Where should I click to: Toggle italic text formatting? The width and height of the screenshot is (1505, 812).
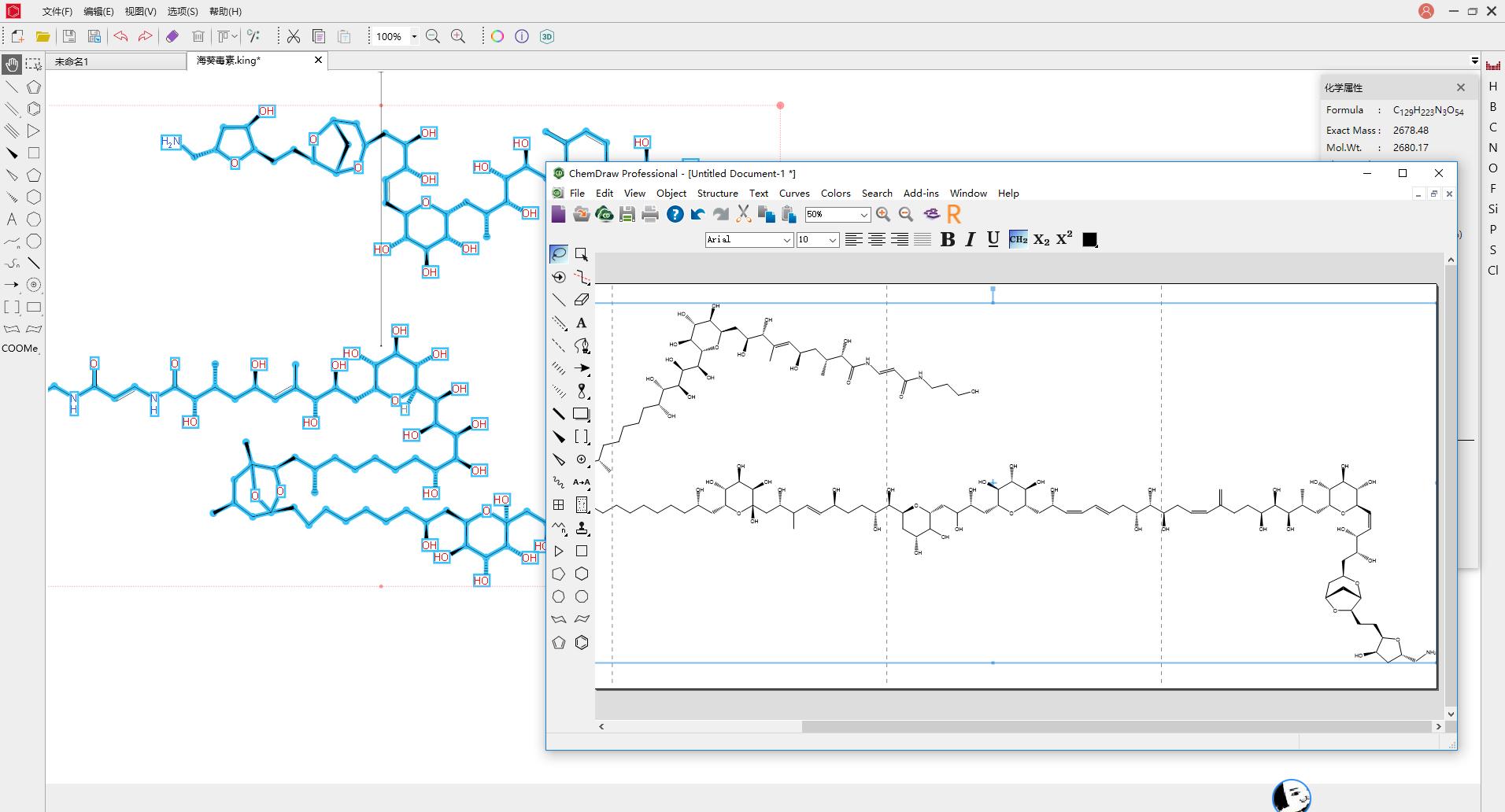971,239
